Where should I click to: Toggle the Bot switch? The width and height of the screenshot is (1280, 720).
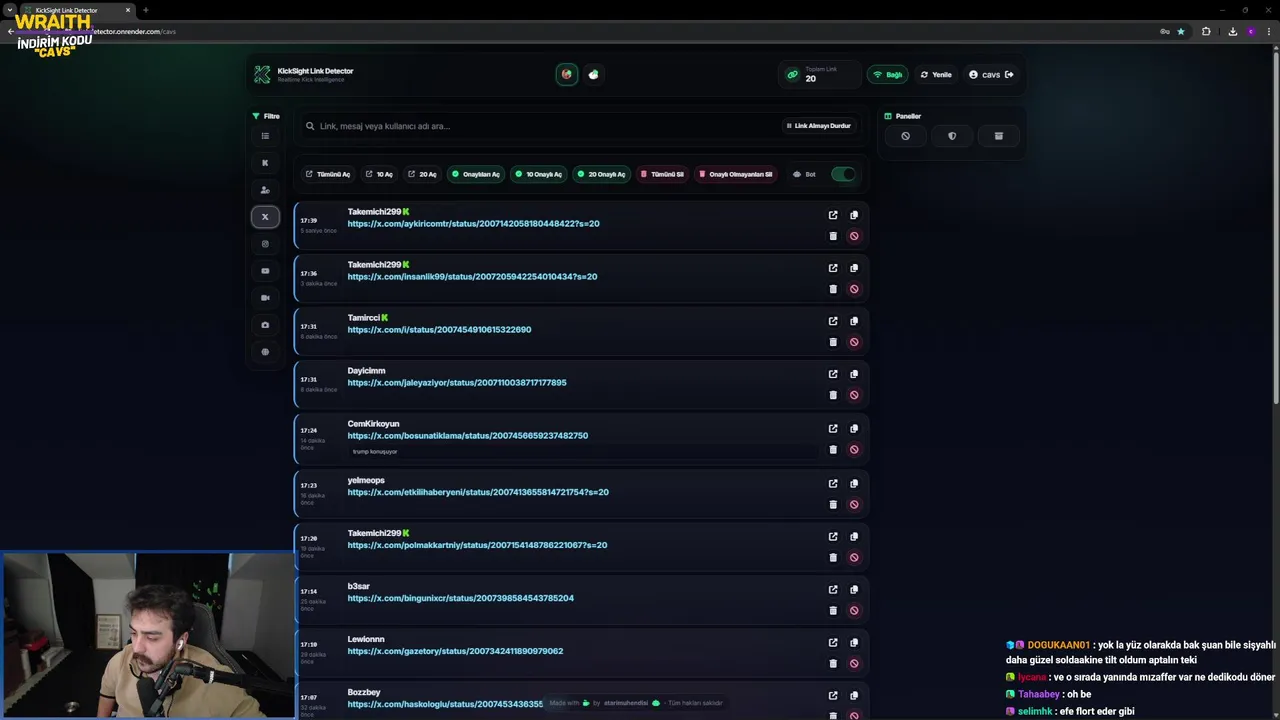point(843,174)
